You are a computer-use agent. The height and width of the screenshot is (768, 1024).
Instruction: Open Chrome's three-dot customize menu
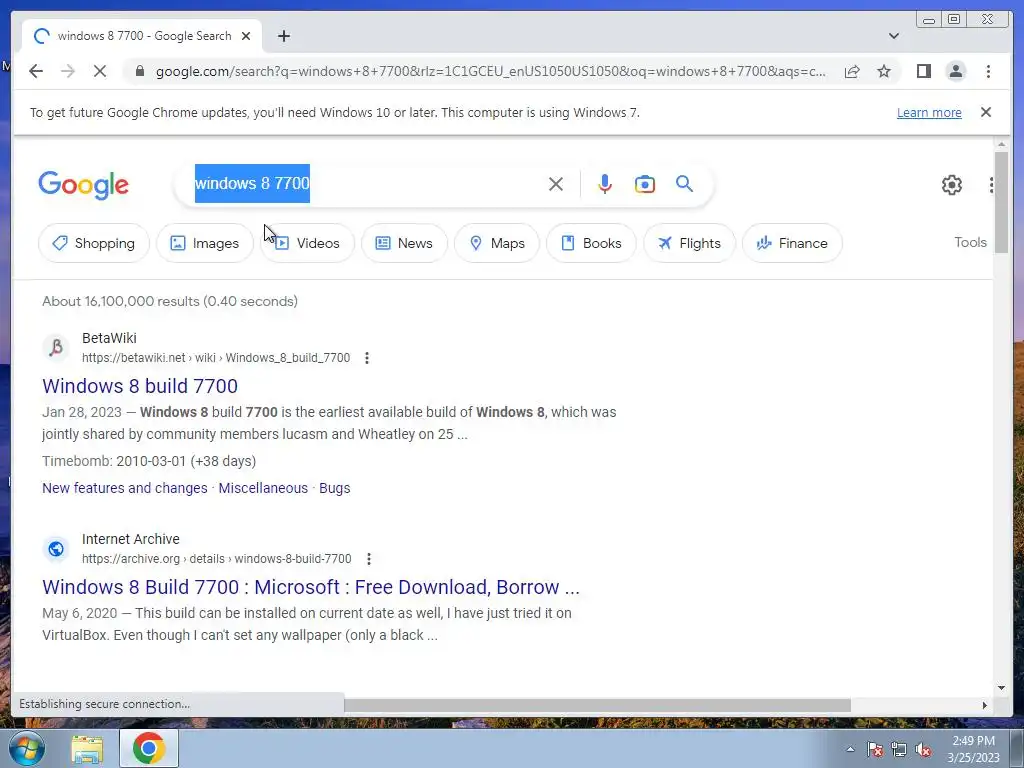pyautogui.click(x=988, y=71)
